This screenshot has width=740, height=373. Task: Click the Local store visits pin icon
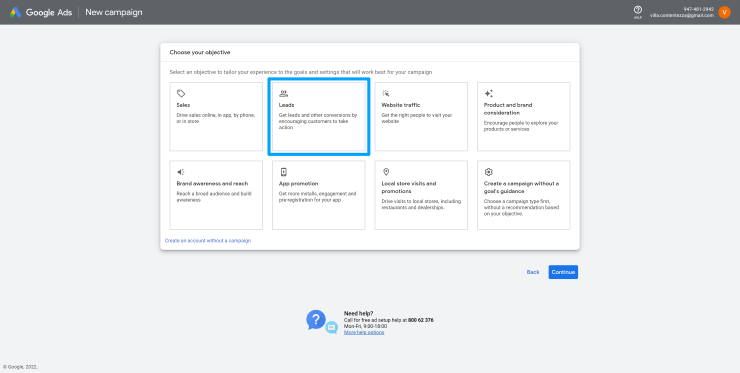coord(386,172)
